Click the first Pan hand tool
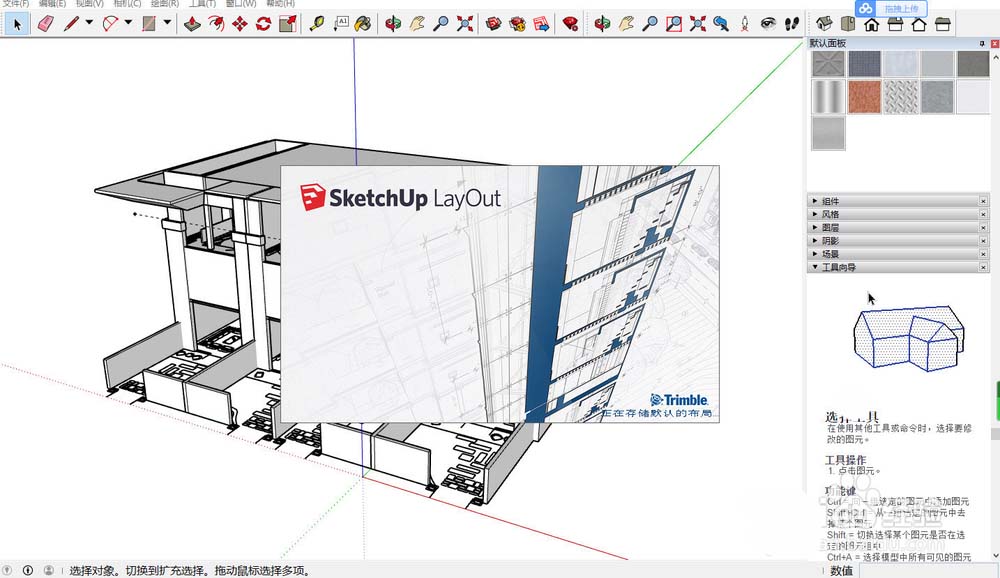The image size is (1000, 578). coord(417,24)
